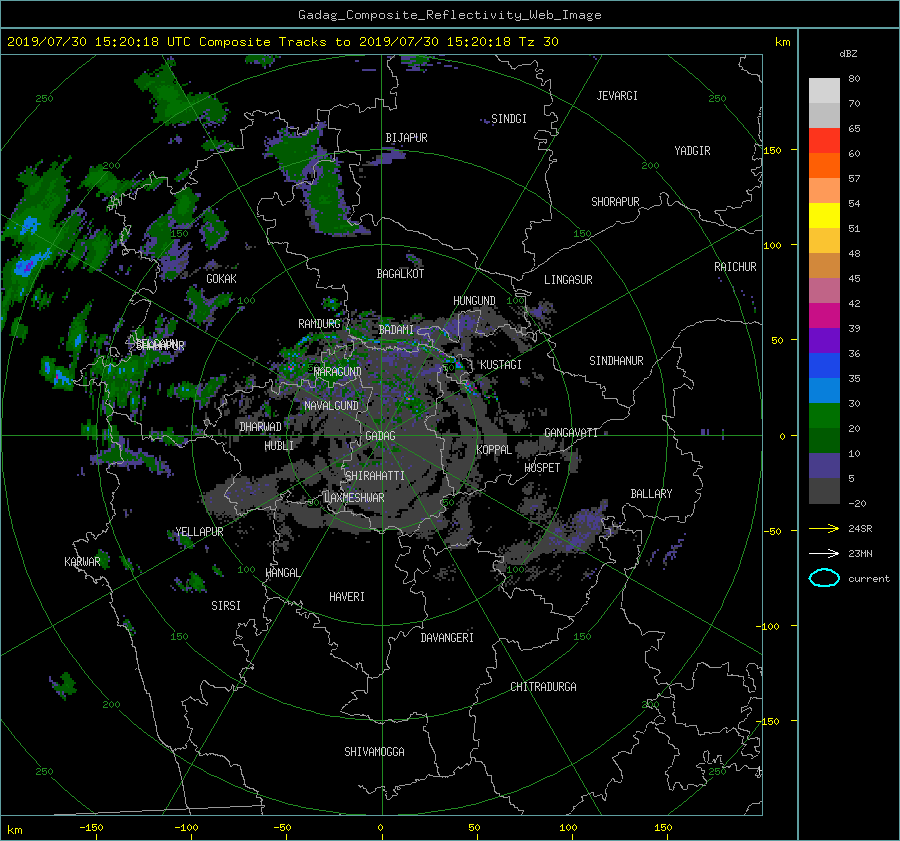Screen dimensions: 900x841
Task: Click the KUSTAGI city label
Action: click(501, 365)
